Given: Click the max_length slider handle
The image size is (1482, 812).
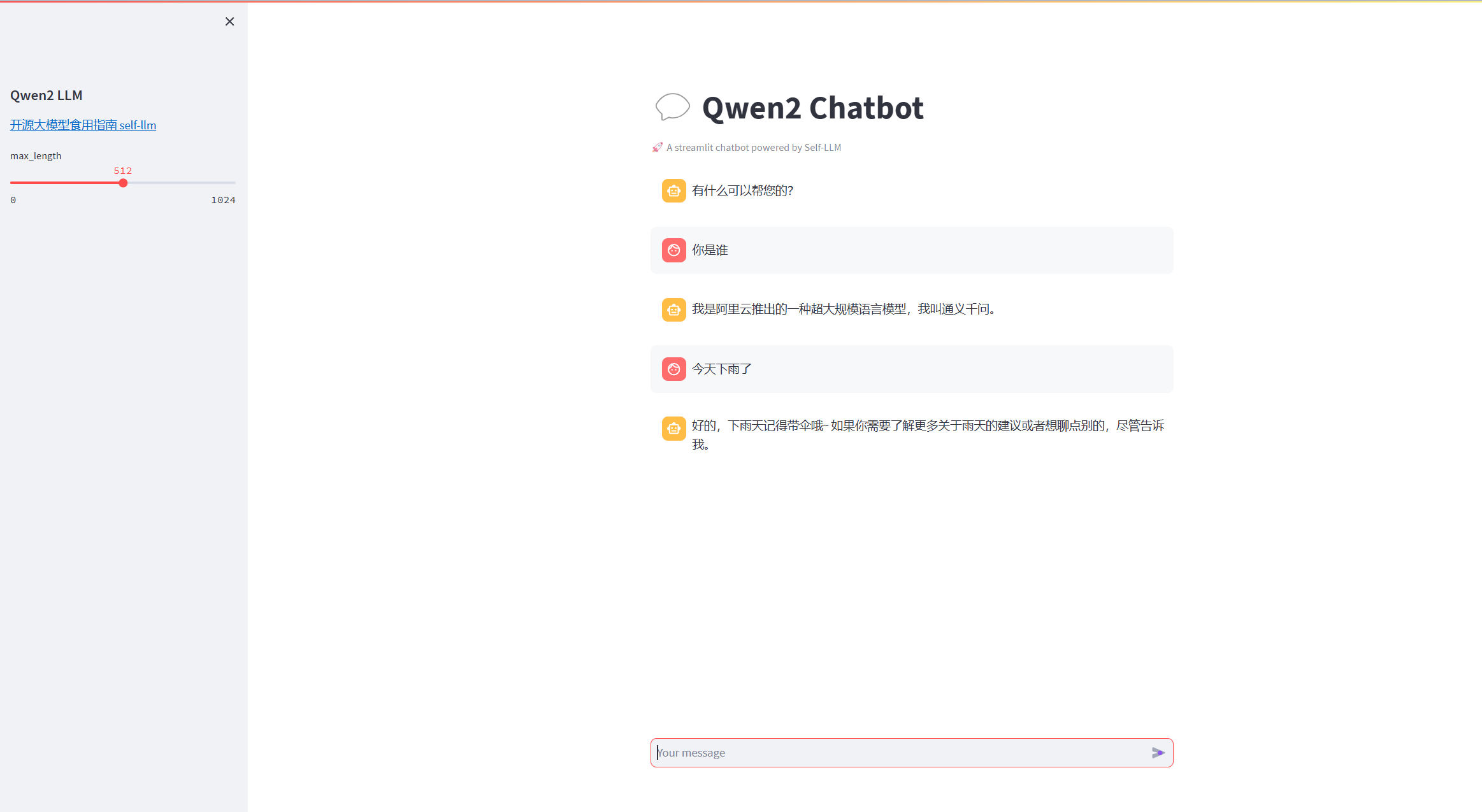Looking at the screenshot, I should tap(123, 183).
